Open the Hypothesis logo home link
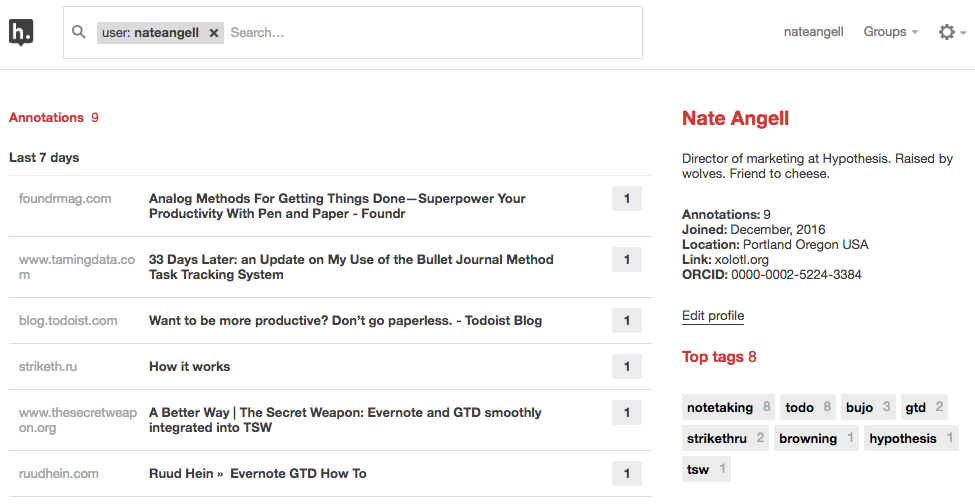Screen dimensions: 975x504 [x=21, y=32]
